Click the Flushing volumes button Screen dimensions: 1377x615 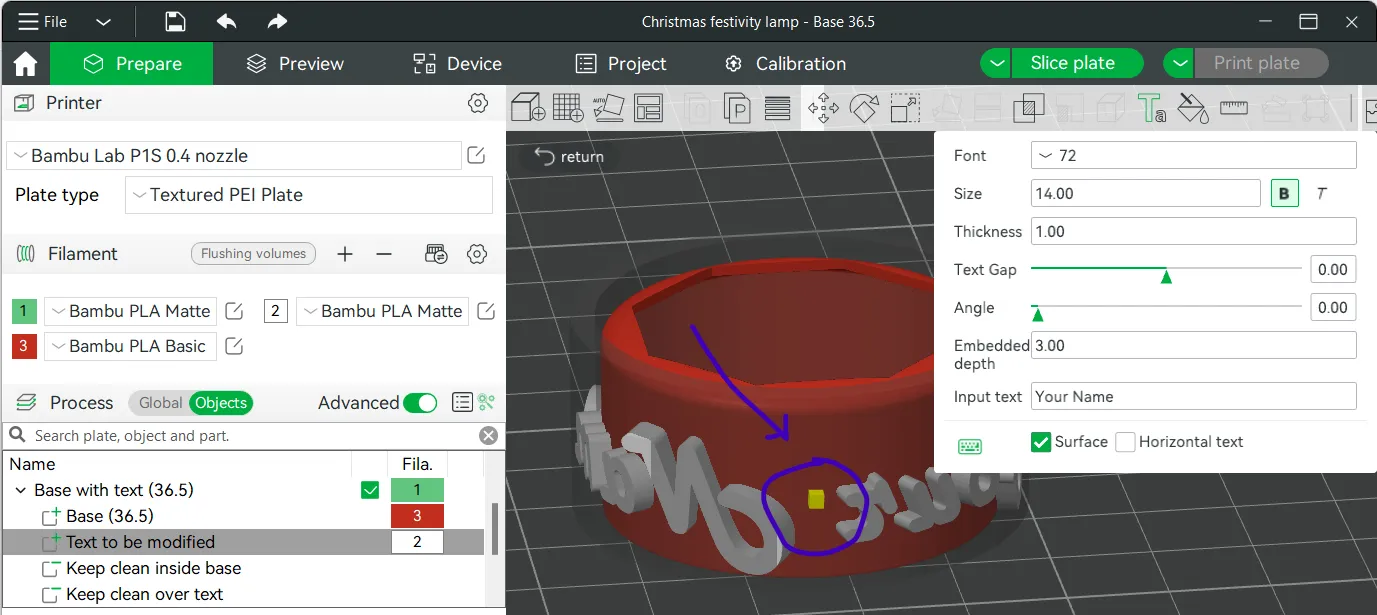click(253, 254)
